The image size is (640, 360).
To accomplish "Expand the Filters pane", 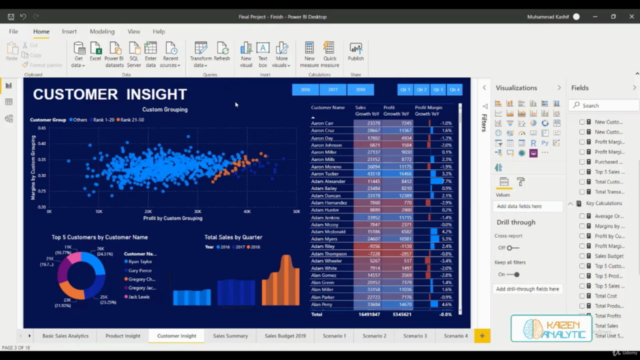I will [484, 88].
